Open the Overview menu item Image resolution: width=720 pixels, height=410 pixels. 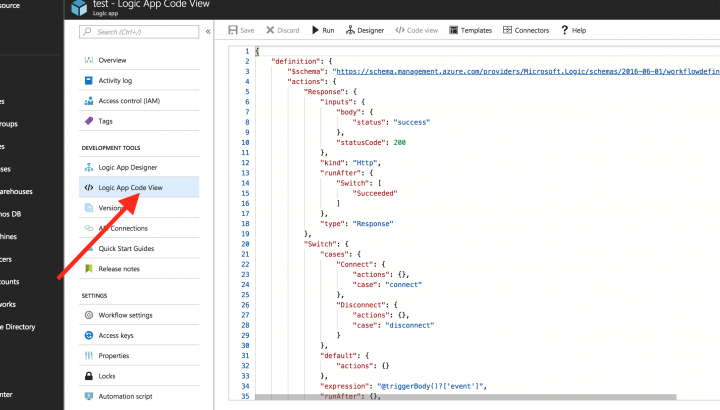pyautogui.click(x=112, y=60)
